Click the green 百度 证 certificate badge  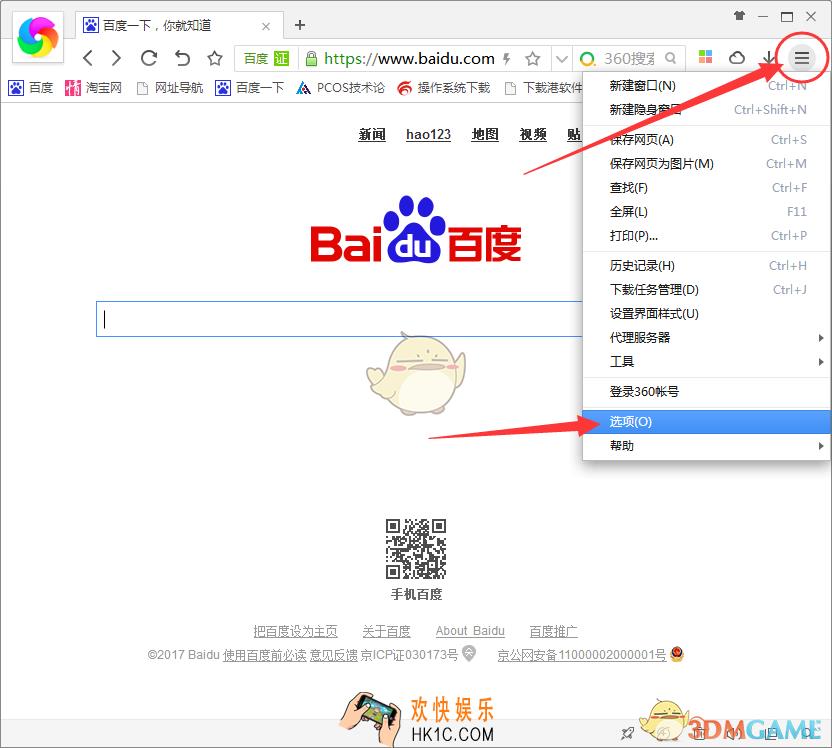click(x=266, y=58)
